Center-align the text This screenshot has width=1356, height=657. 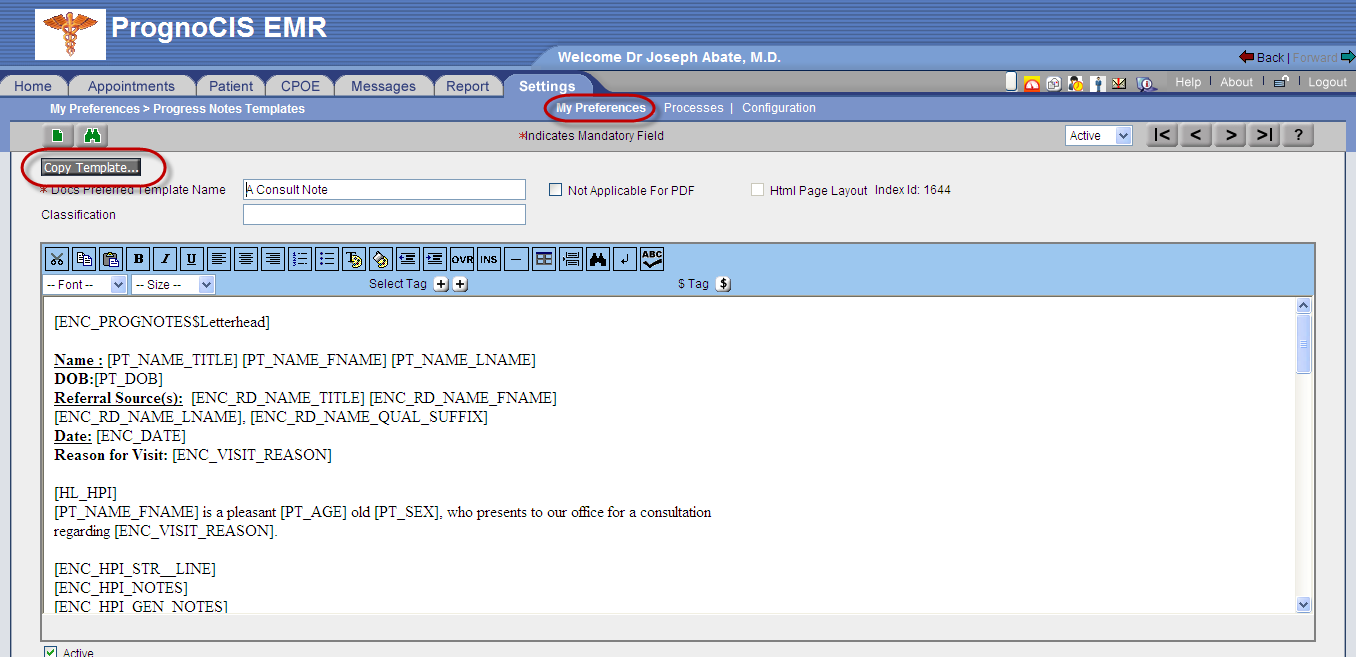(x=246, y=259)
